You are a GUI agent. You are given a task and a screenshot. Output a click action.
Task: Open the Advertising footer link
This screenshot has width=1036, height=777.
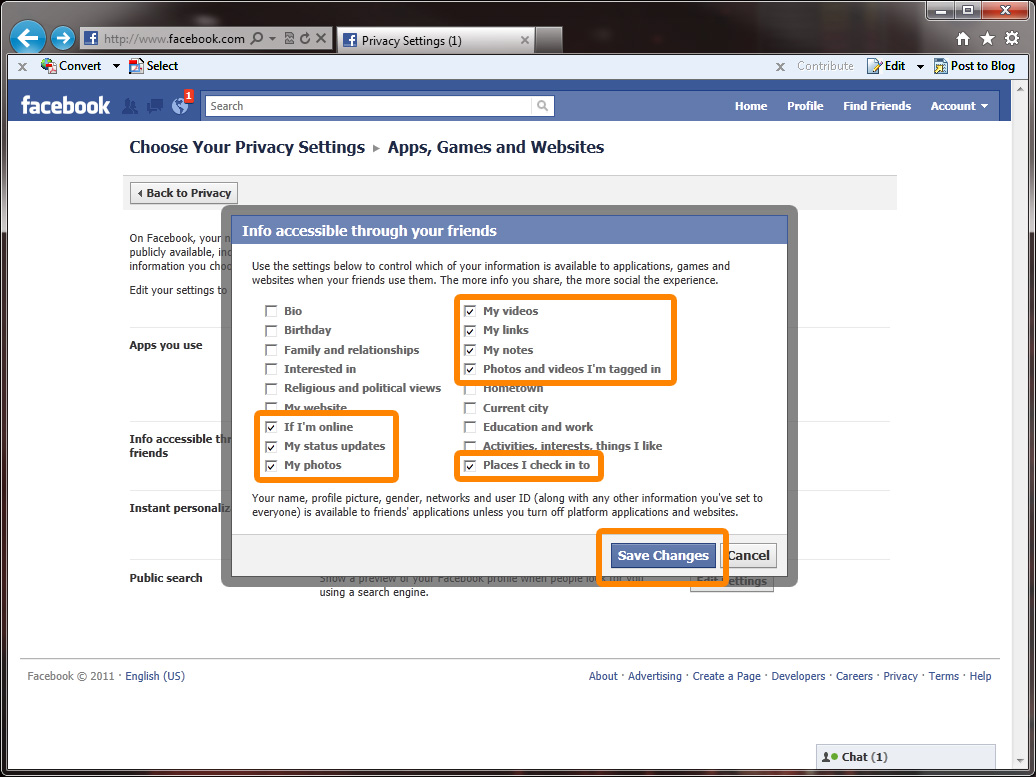[655, 676]
